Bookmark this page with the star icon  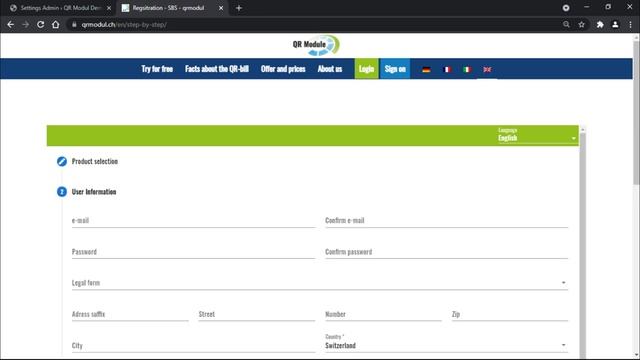pyautogui.click(x=582, y=24)
